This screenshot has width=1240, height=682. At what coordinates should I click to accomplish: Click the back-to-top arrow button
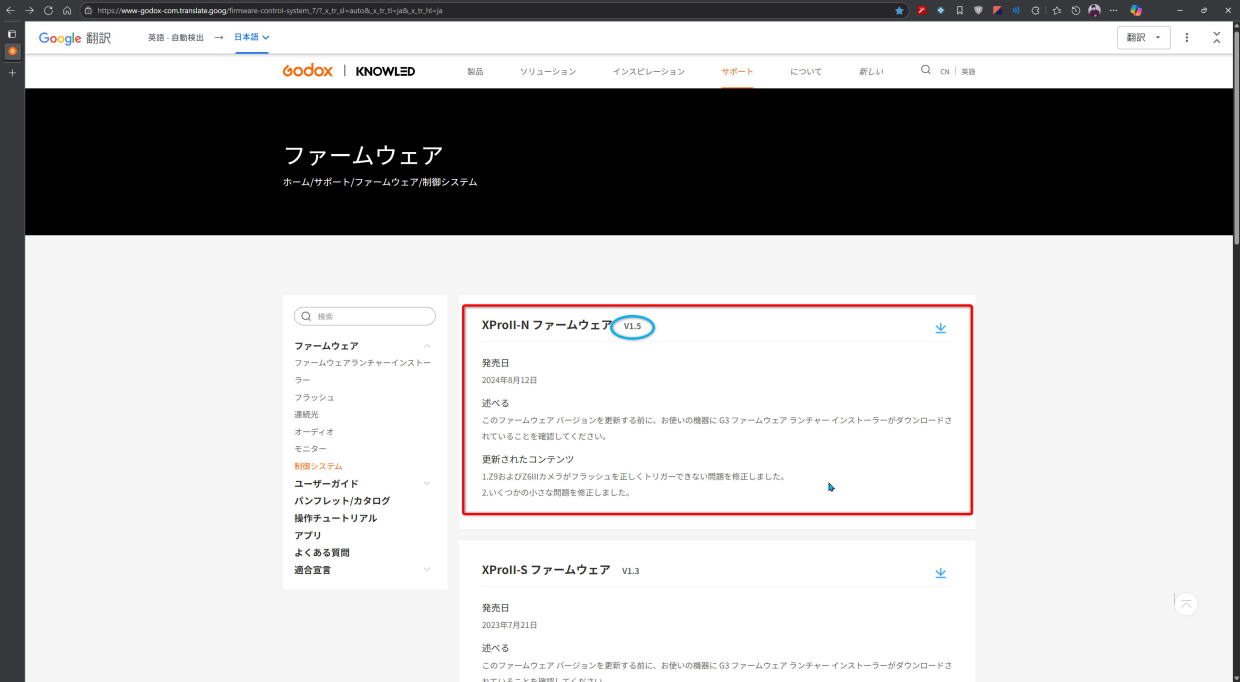tap(1186, 604)
